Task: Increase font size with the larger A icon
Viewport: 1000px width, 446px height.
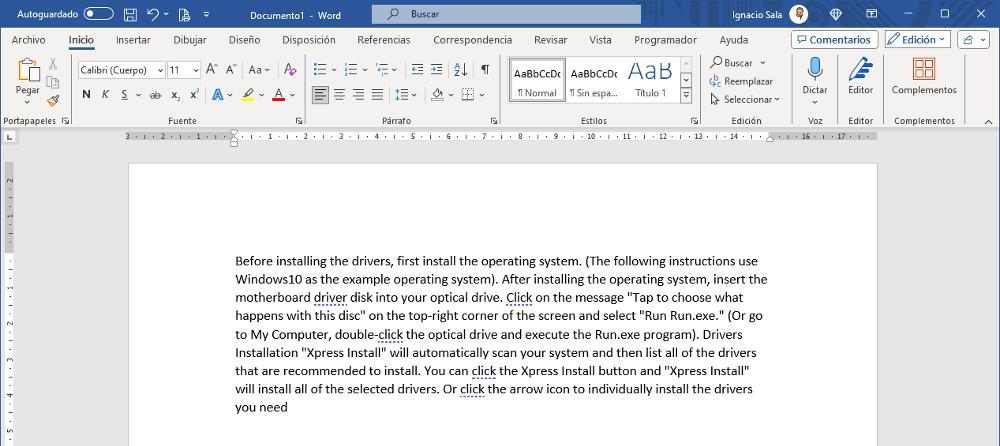Action: click(x=212, y=70)
